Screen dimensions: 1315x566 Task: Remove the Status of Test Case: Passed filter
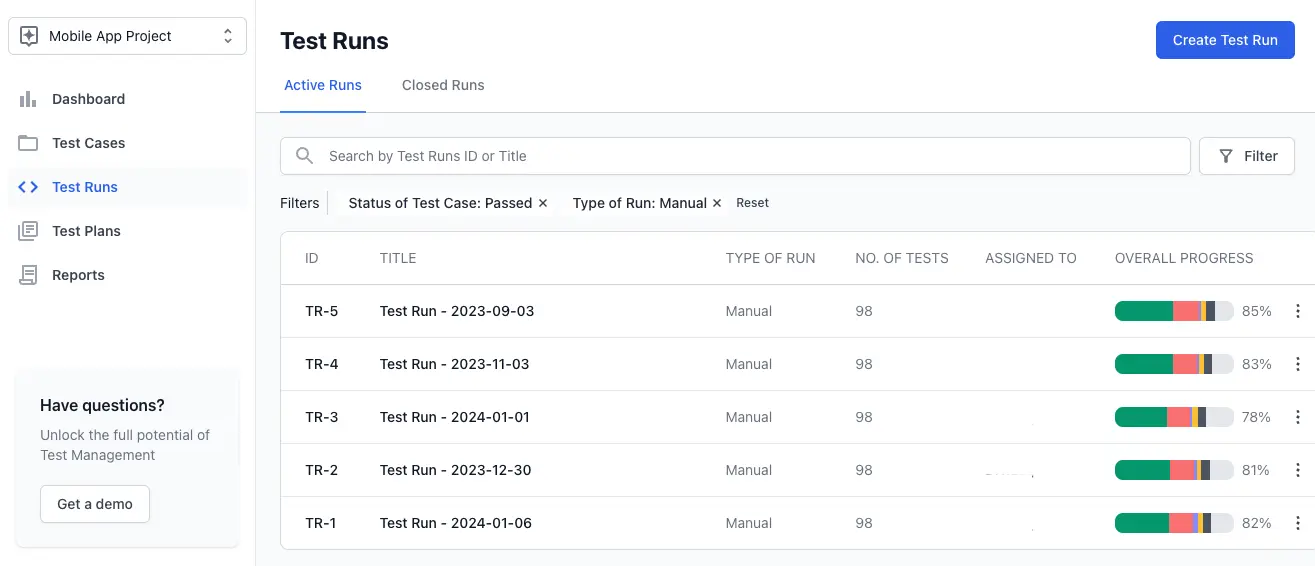click(543, 203)
